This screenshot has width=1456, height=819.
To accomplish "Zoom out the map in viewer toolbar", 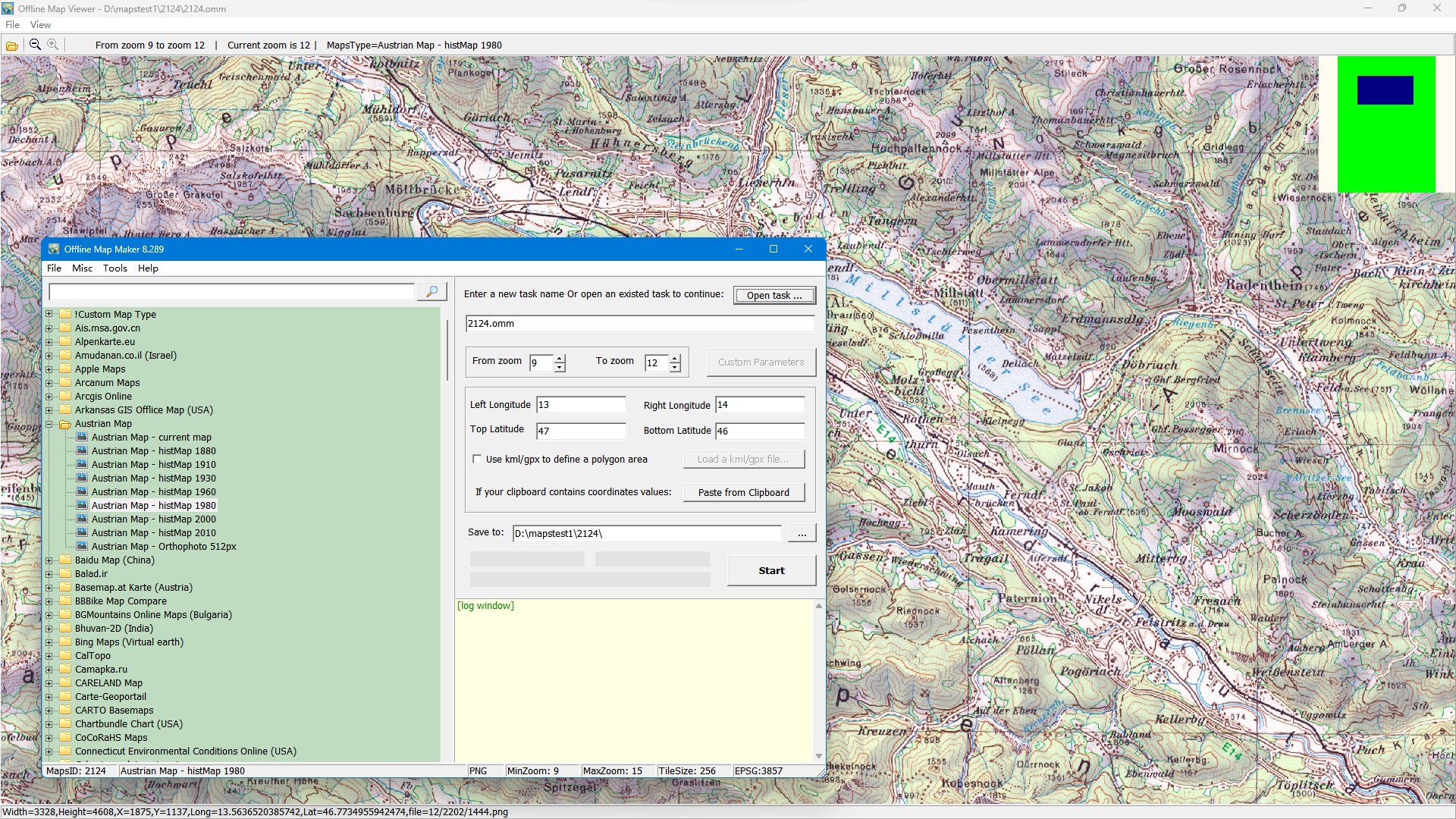I will click(35, 45).
